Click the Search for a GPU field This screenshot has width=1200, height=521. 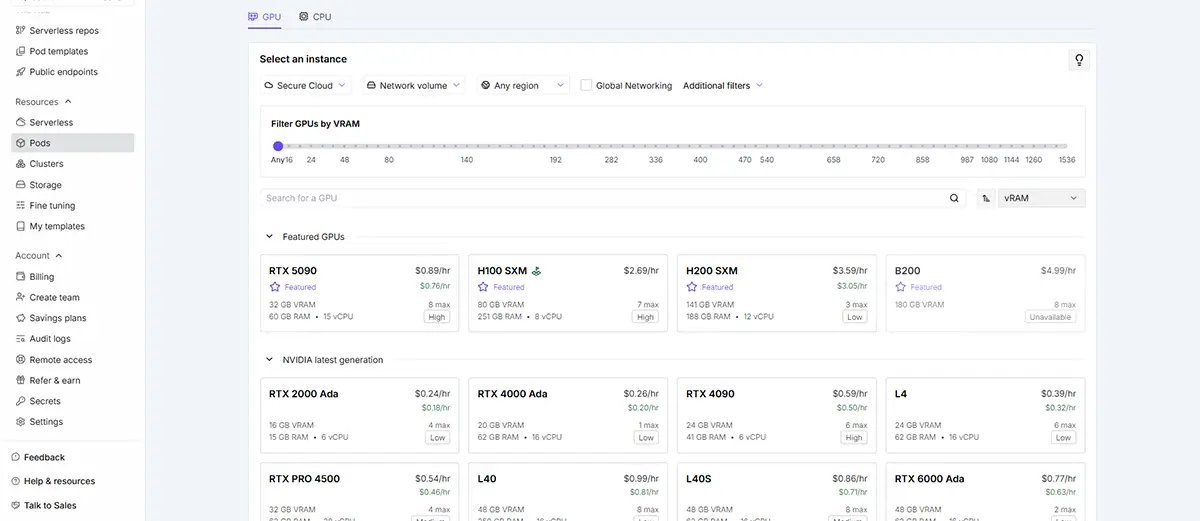tap(600, 198)
